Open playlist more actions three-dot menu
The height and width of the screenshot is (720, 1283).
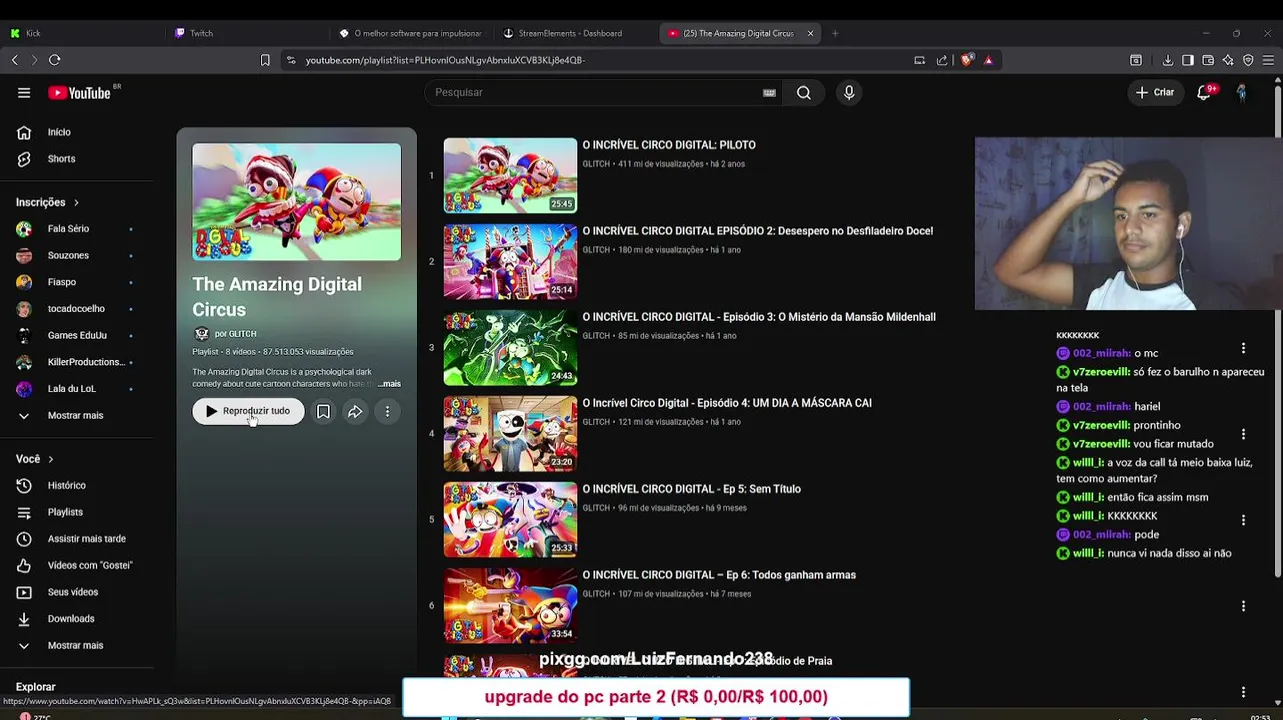pyautogui.click(x=387, y=411)
